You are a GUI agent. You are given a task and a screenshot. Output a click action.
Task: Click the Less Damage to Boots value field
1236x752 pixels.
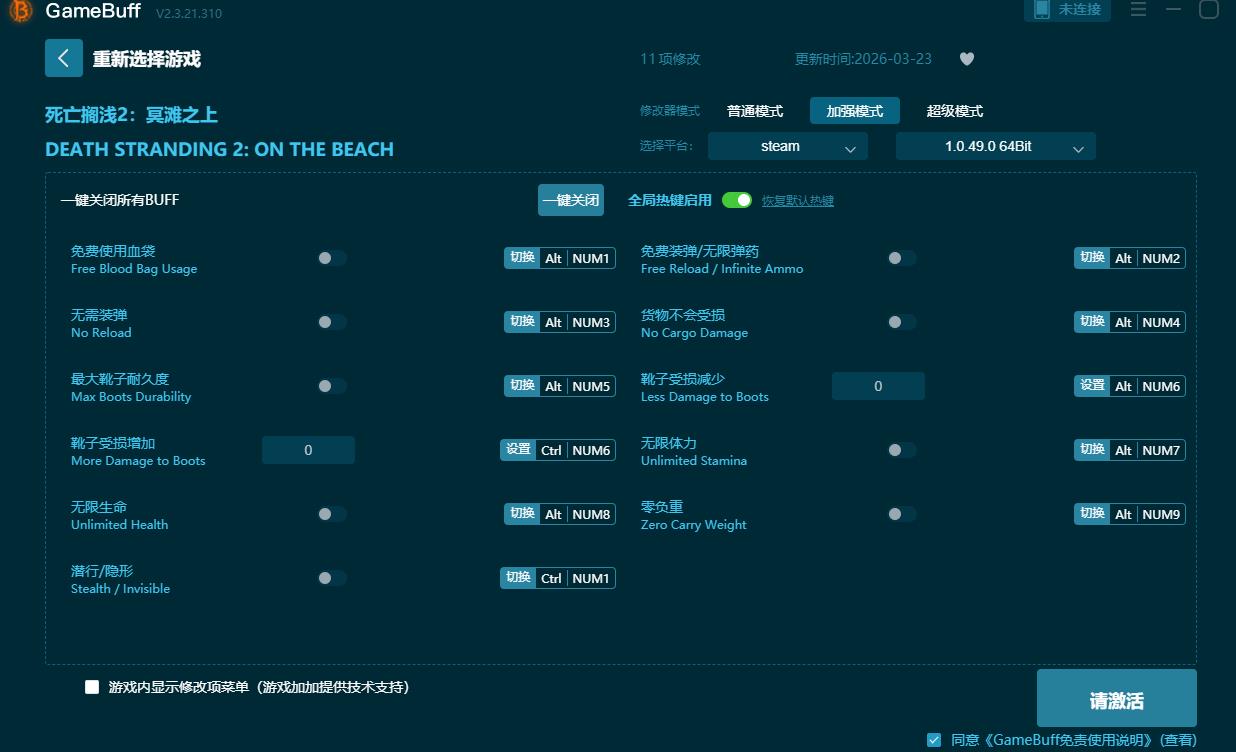click(x=878, y=386)
